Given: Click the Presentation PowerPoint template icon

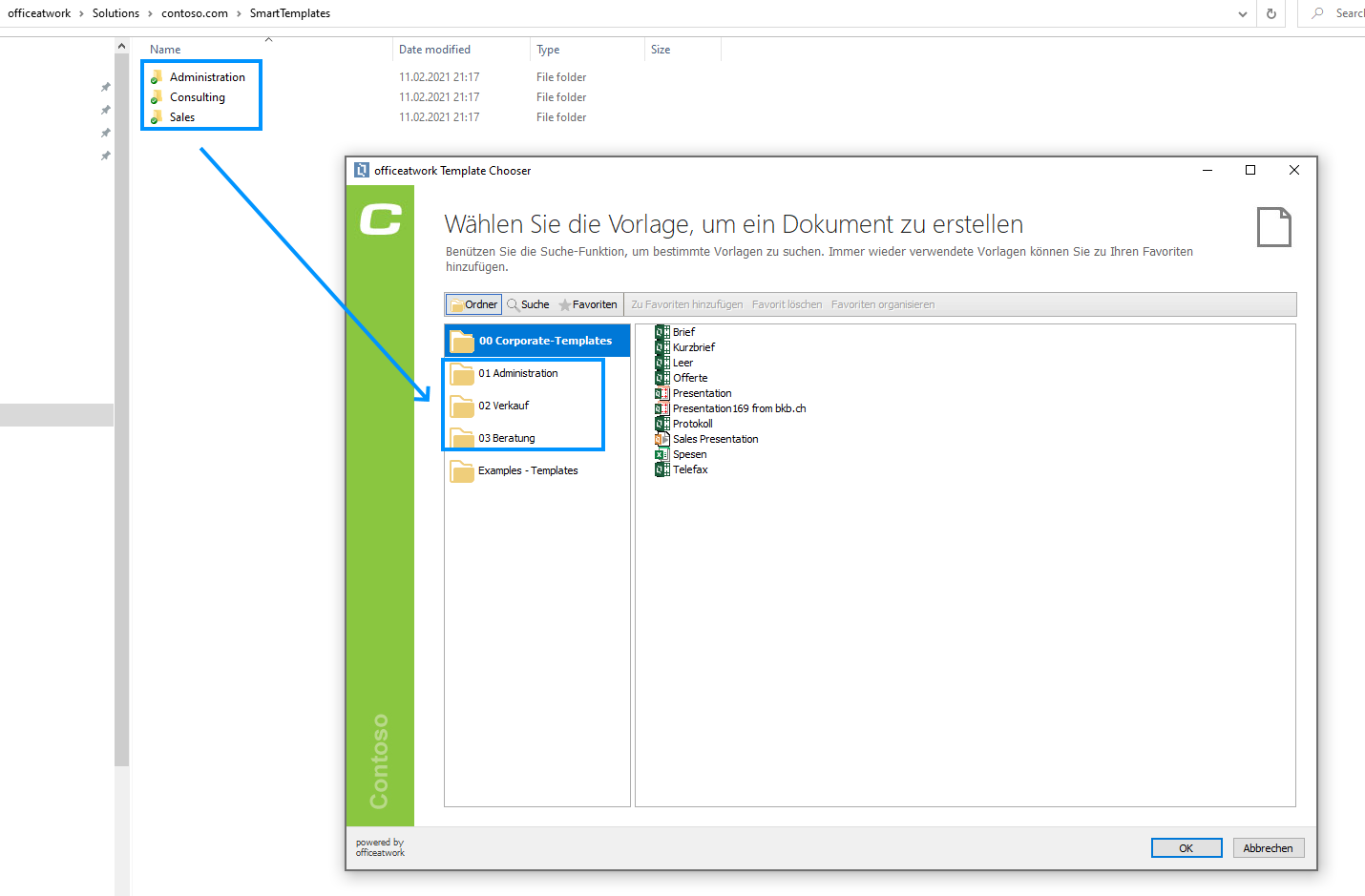Looking at the screenshot, I should [661, 393].
